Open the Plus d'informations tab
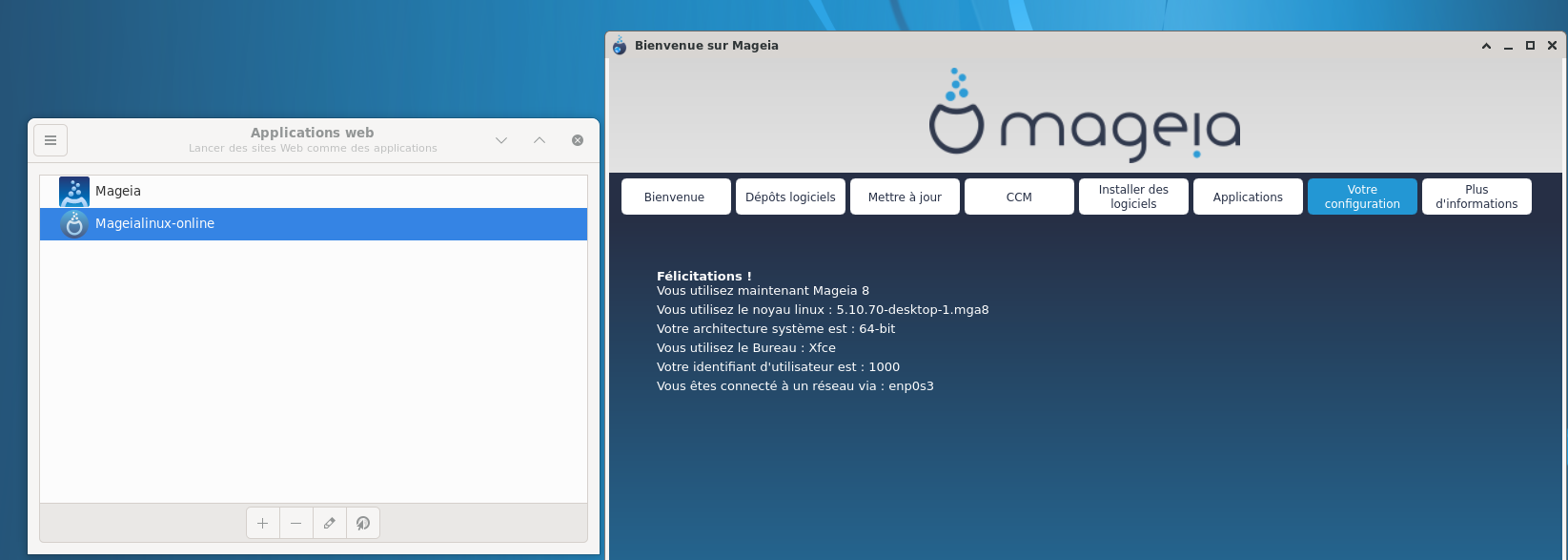Screen dimensions: 1568x560 click(x=1476, y=197)
